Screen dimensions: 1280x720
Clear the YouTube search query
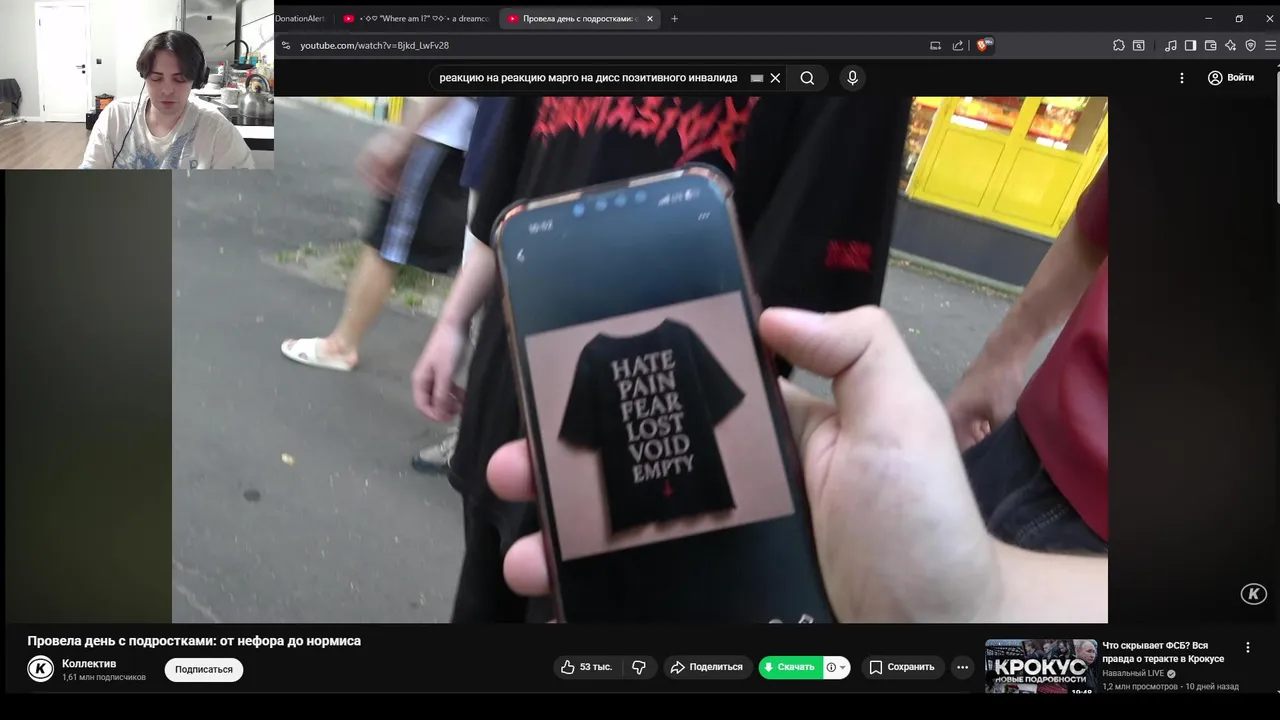coord(775,78)
